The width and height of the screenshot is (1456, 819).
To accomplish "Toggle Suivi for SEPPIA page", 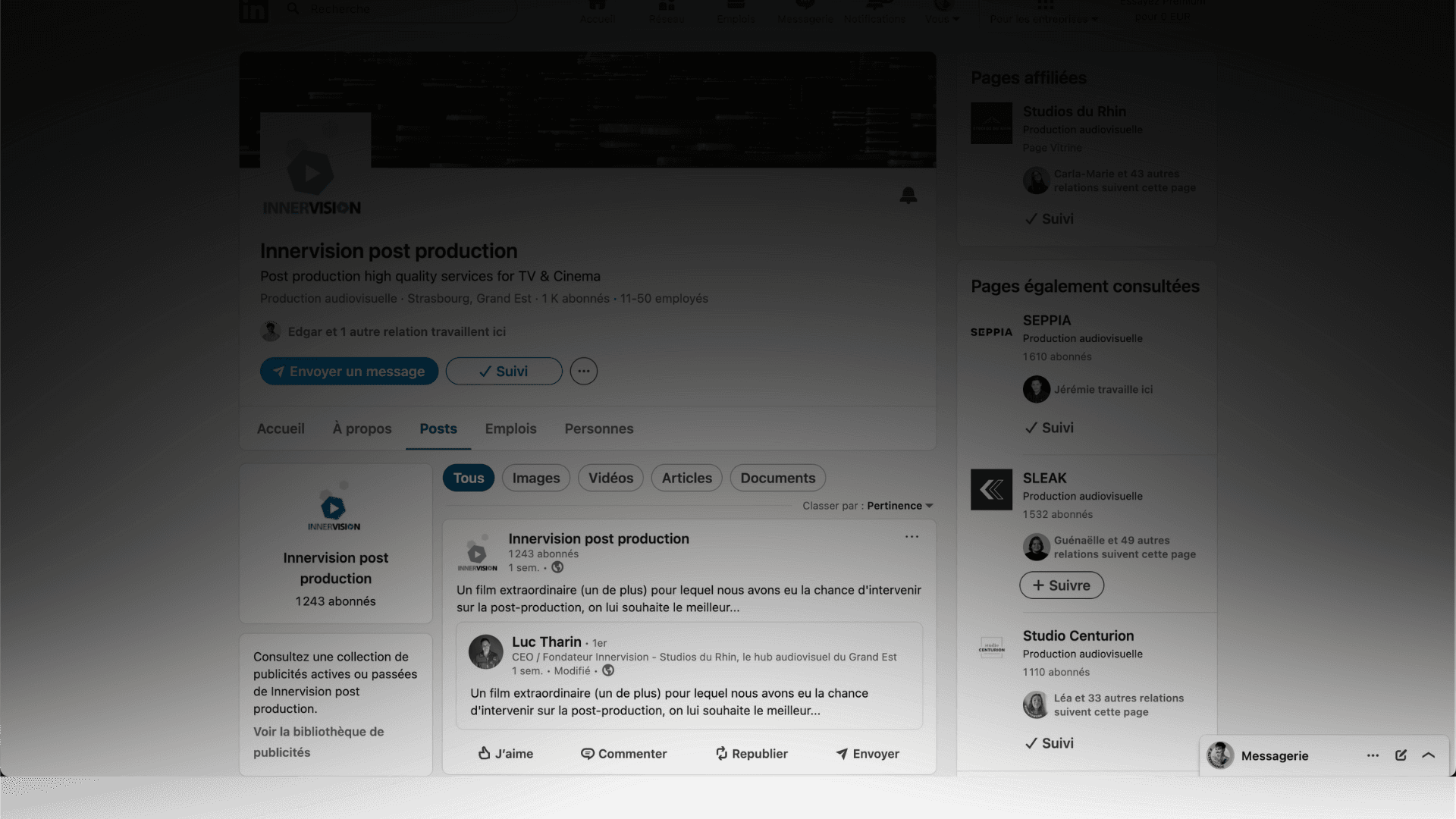I will 1049,428.
